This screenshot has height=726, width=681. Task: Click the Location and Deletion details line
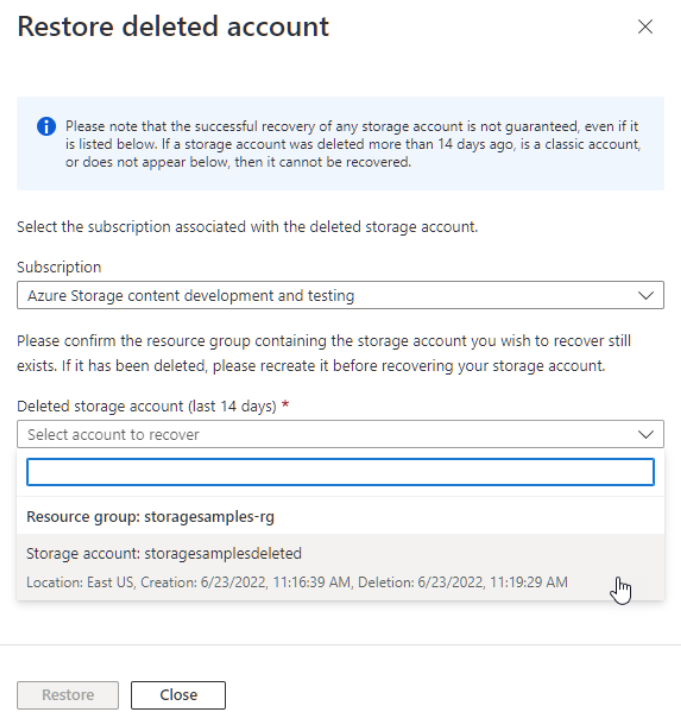pos(297,582)
